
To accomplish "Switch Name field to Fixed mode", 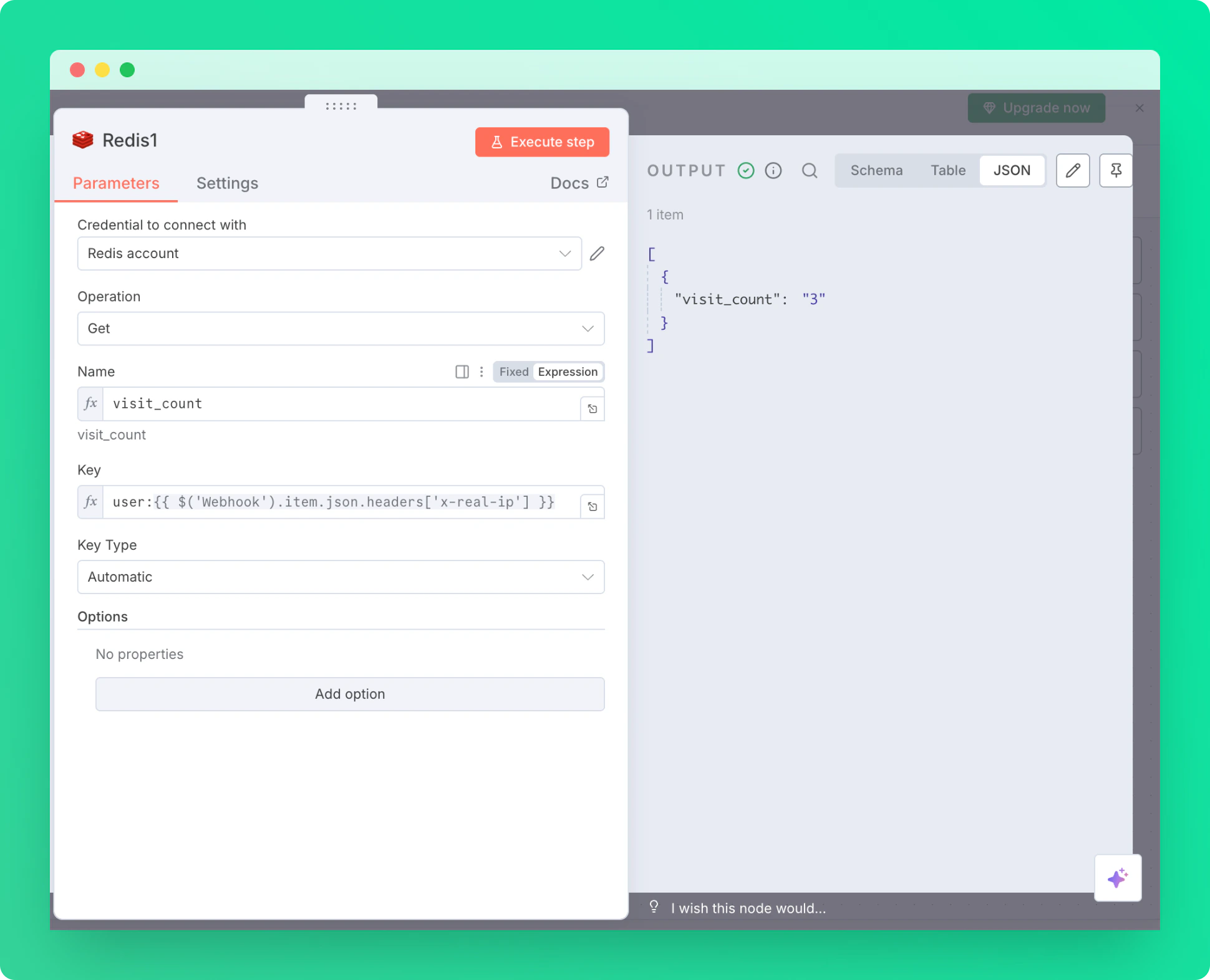I will click(x=513, y=372).
